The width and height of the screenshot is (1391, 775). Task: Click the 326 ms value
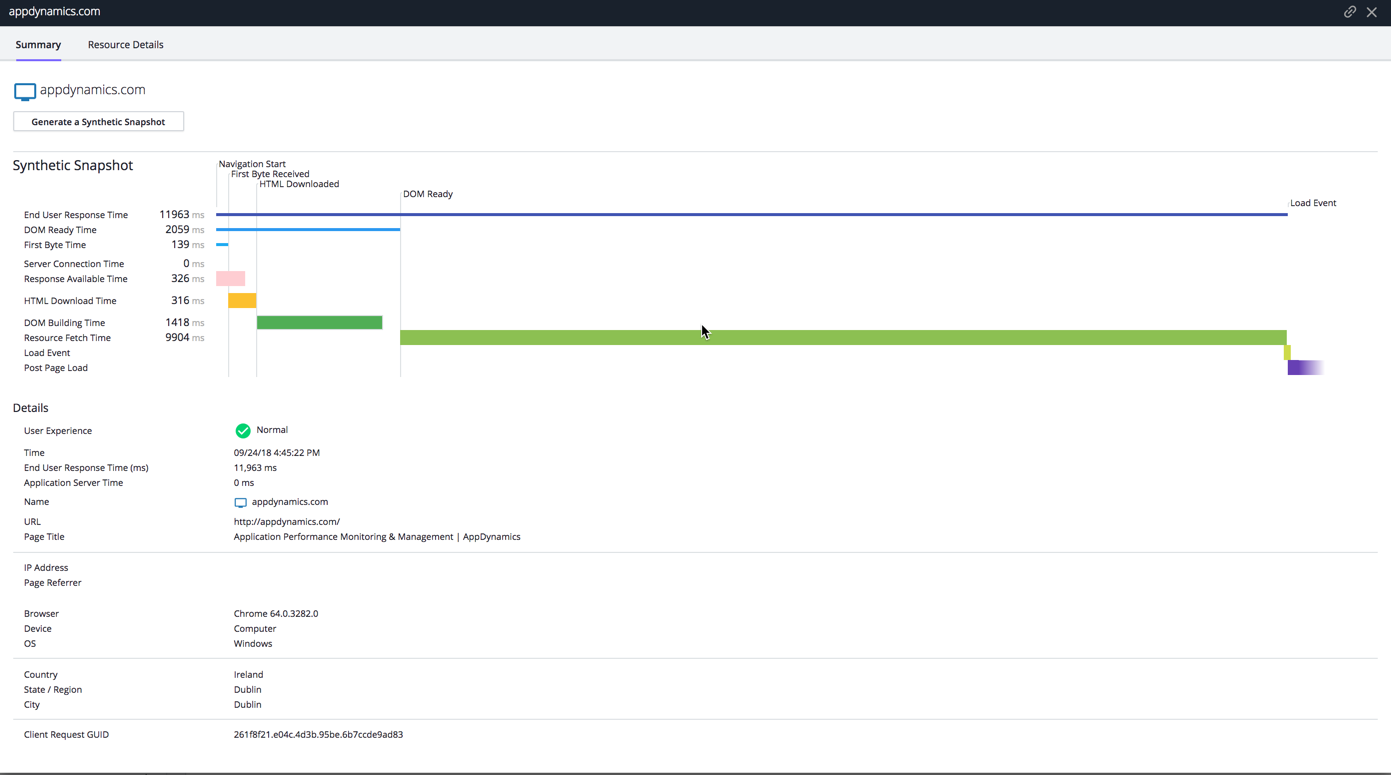point(188,279)
